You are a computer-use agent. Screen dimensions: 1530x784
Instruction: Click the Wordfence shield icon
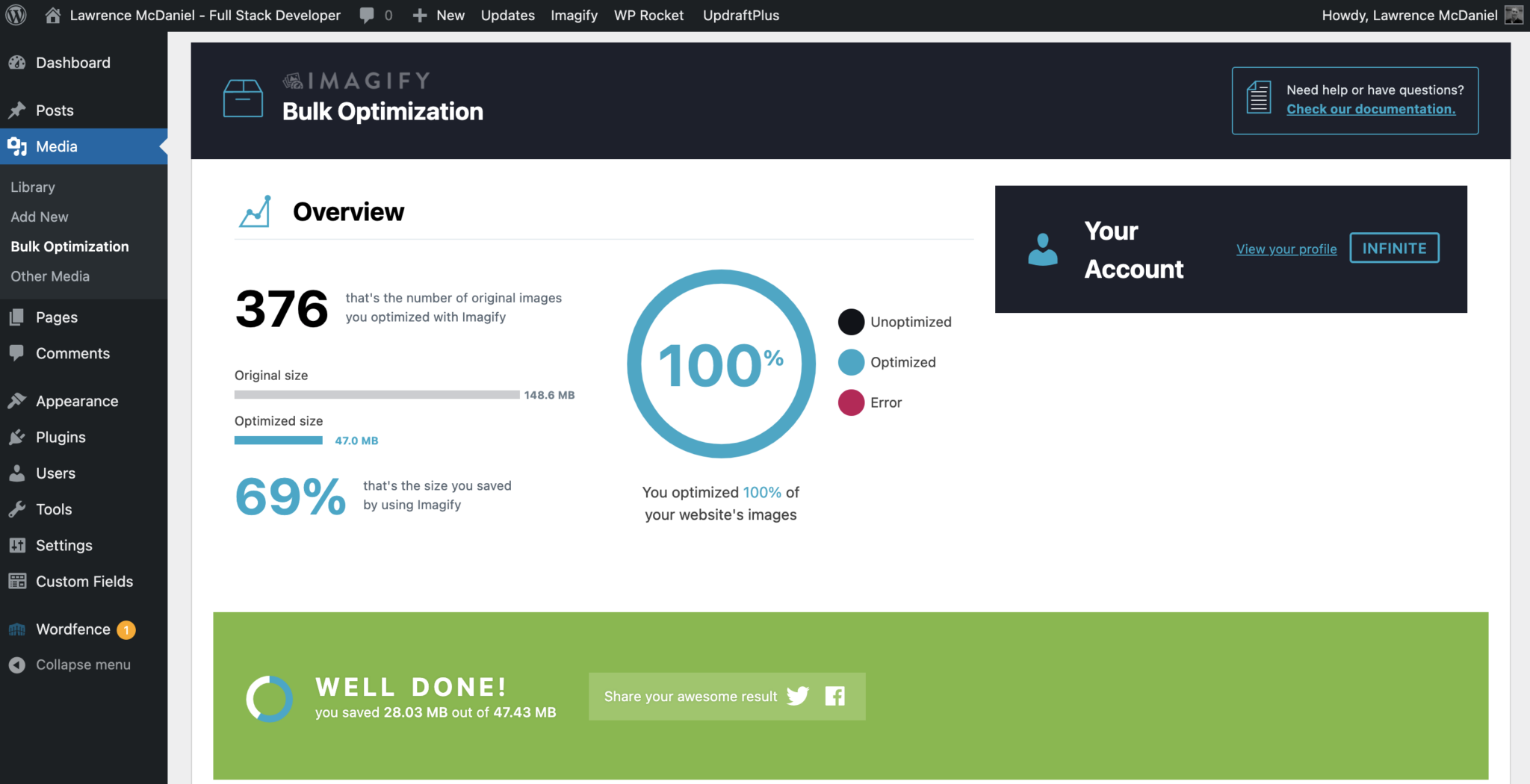17,629
